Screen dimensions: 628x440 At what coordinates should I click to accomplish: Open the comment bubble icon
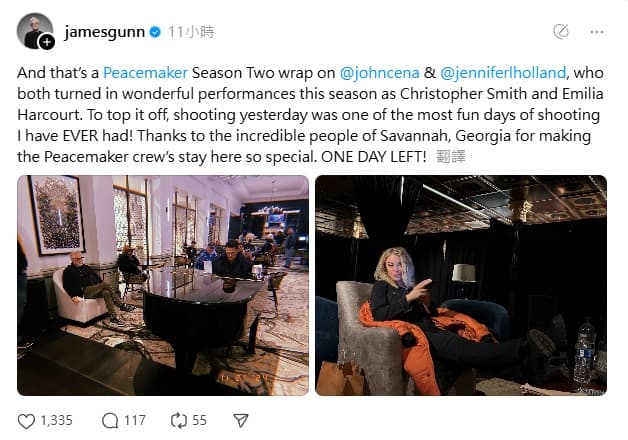point(110,421)
